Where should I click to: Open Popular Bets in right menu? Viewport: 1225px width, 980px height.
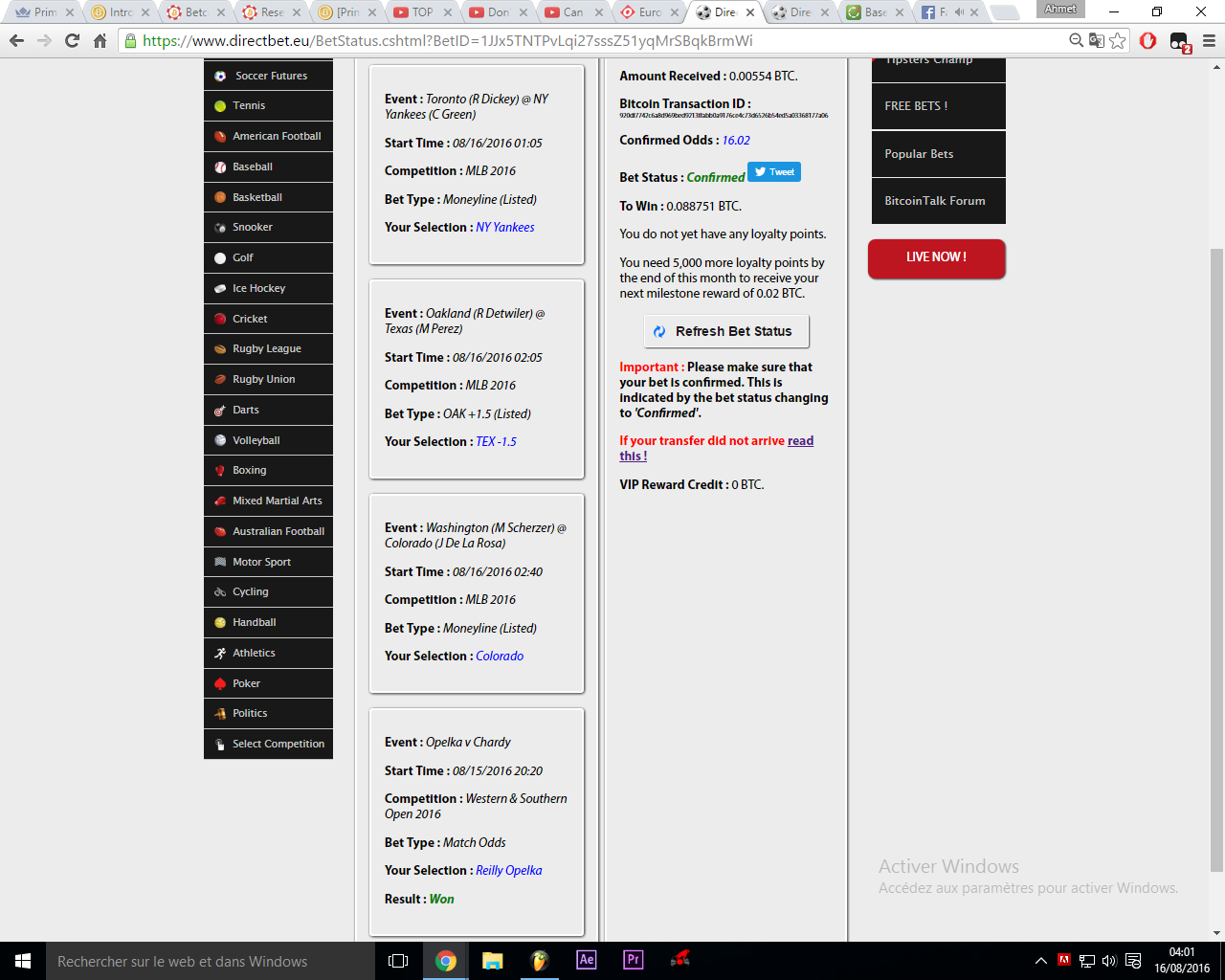pyautogui.click(x=939, y=154)
